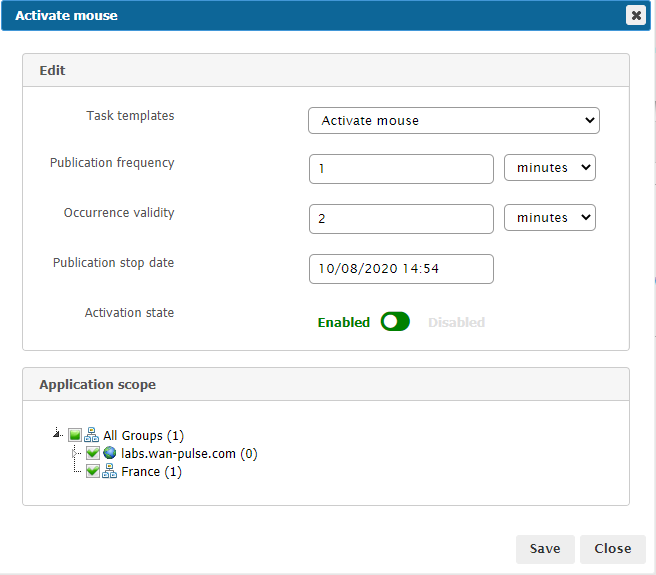This screenshot has width=656, height=575.
Task: Toggle the All Groups checkbox
Action: click(75, 436)
